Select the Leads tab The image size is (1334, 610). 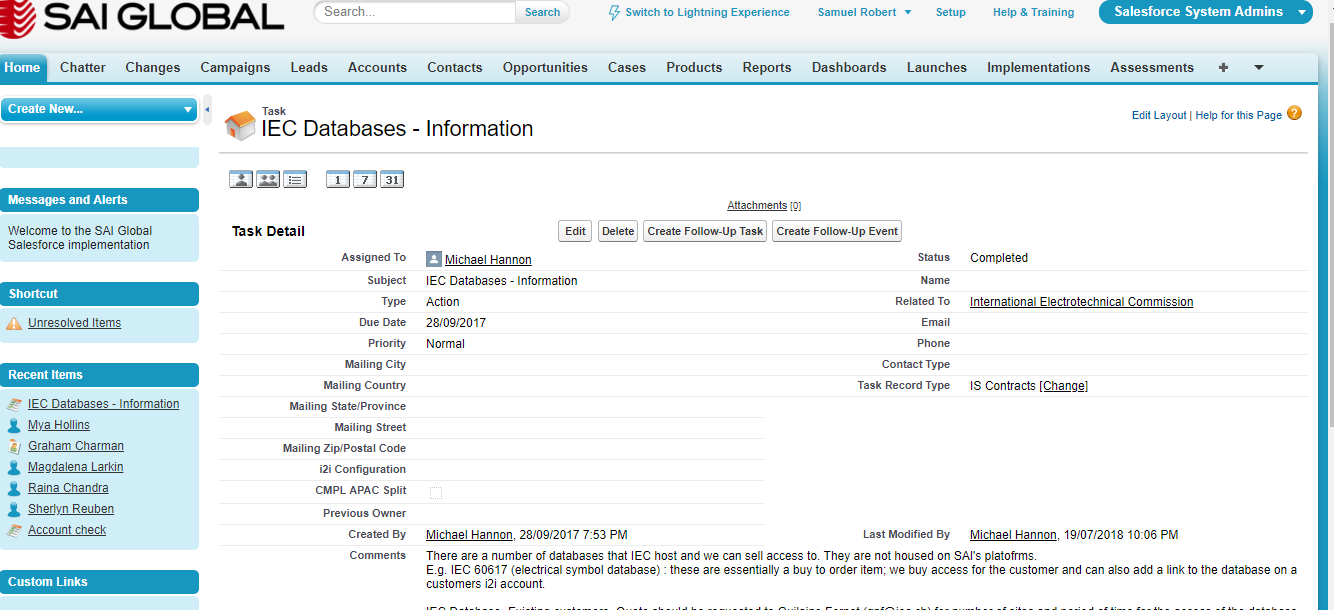point(309,67)
